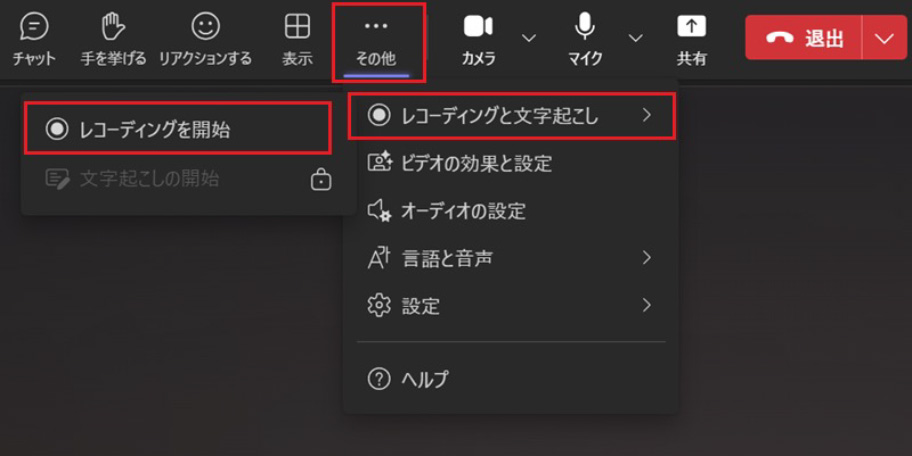Open the 表示 view layout options
This screenshot has width=912, height=456.
point(298,40)
